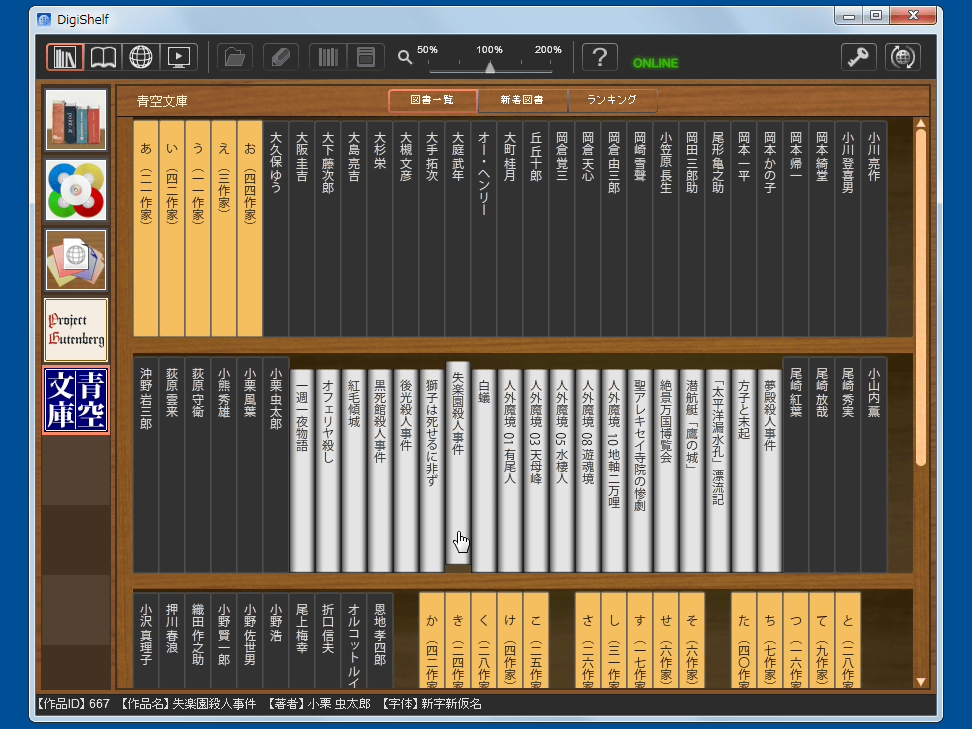Open the Project Gutenberg library
Screen dimensions: 972x729
(76, 330)
